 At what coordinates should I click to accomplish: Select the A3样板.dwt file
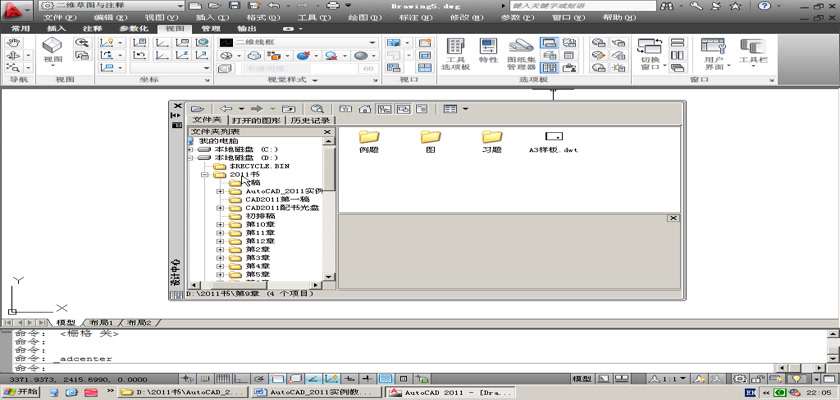click(x=553, y=142)
